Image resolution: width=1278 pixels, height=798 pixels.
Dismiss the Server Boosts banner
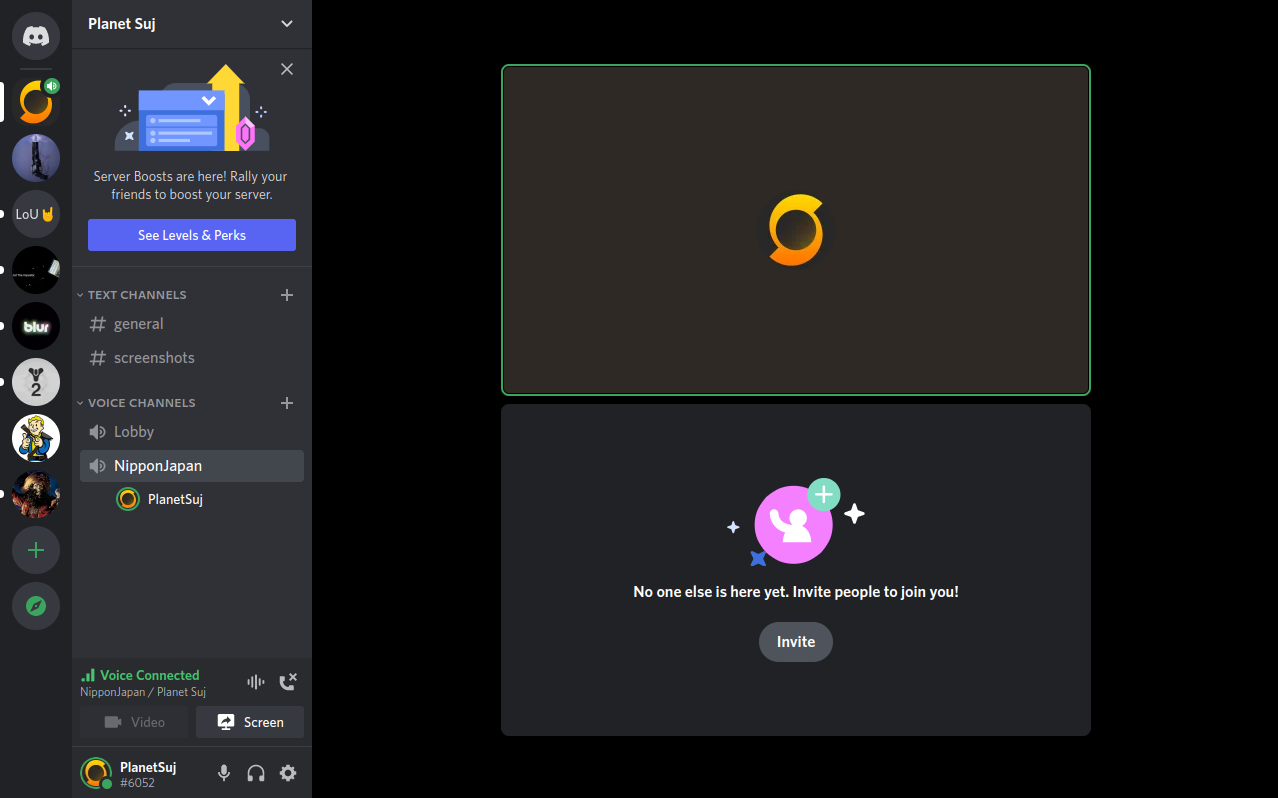287,69
